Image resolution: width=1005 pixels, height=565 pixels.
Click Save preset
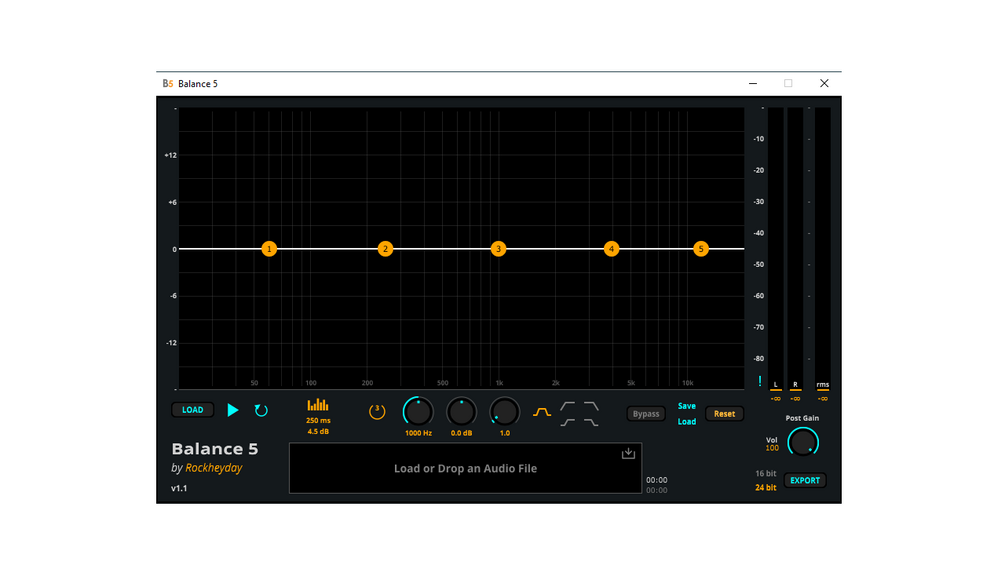pyautogui.click(x=686, y=406)
